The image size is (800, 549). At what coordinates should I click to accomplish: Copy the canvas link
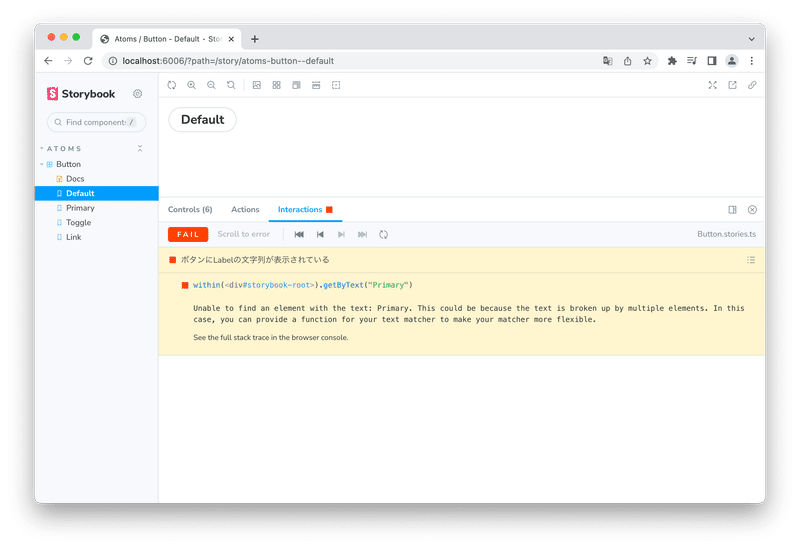tap(752, 85)
